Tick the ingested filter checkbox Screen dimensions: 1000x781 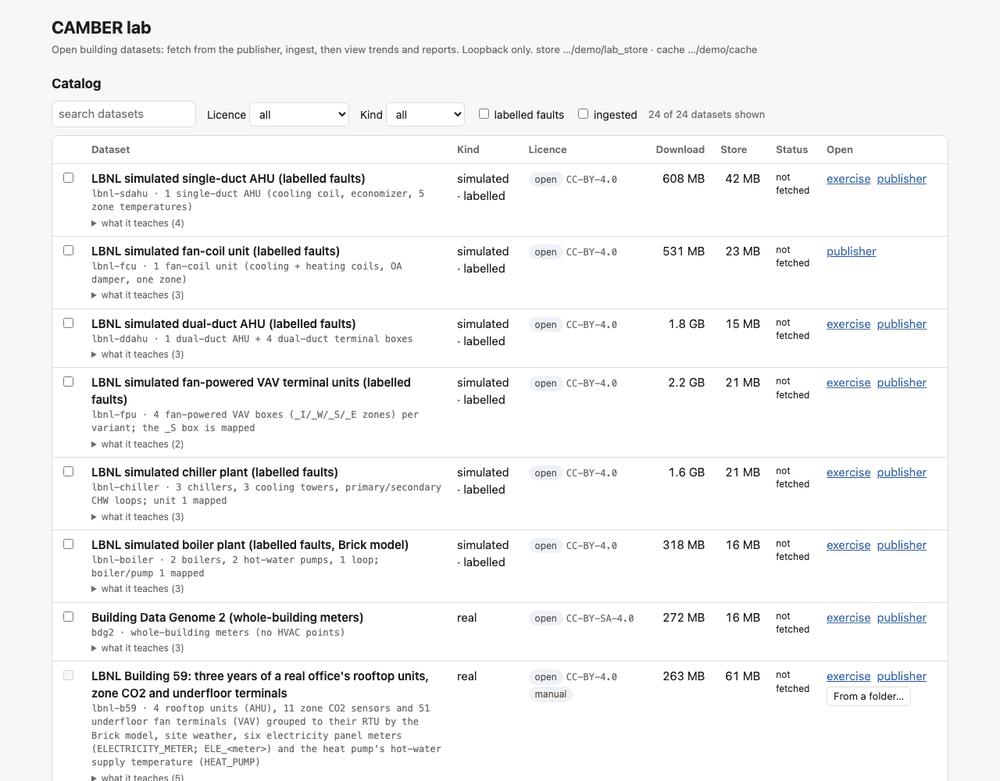coord(583,113)
